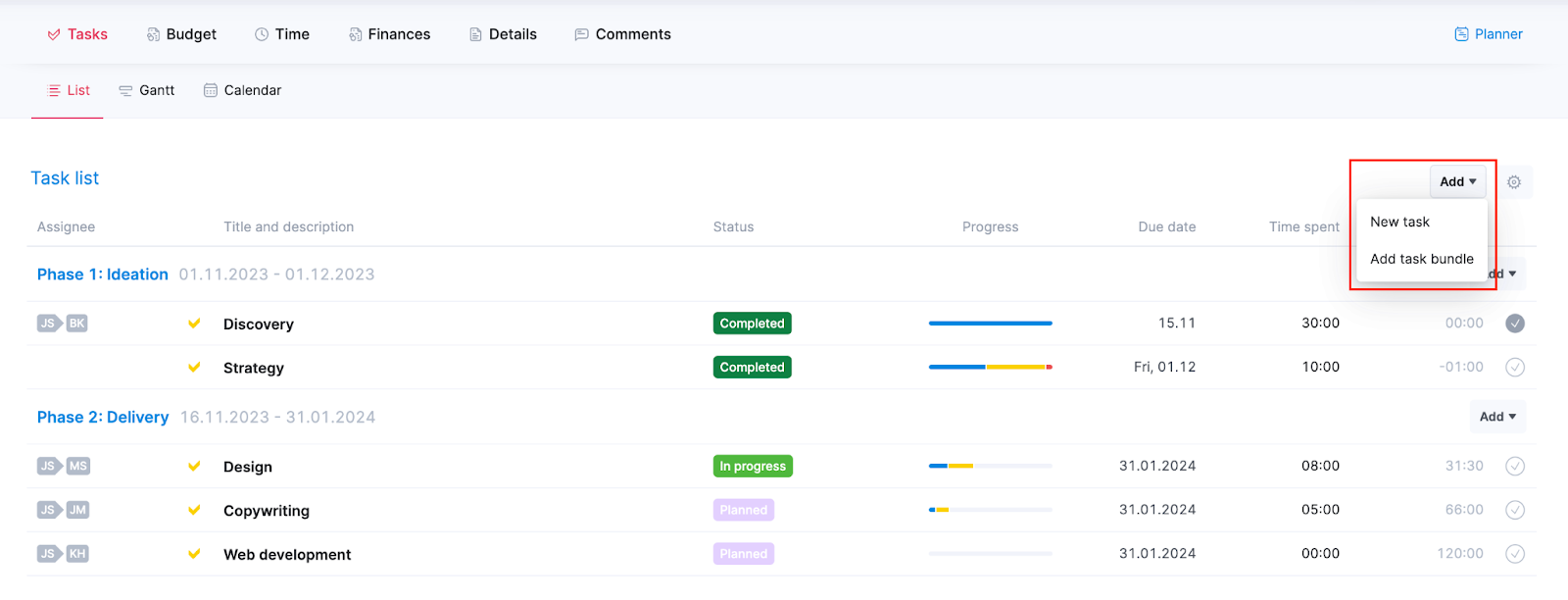Open the Details tab

click(503, 34)
